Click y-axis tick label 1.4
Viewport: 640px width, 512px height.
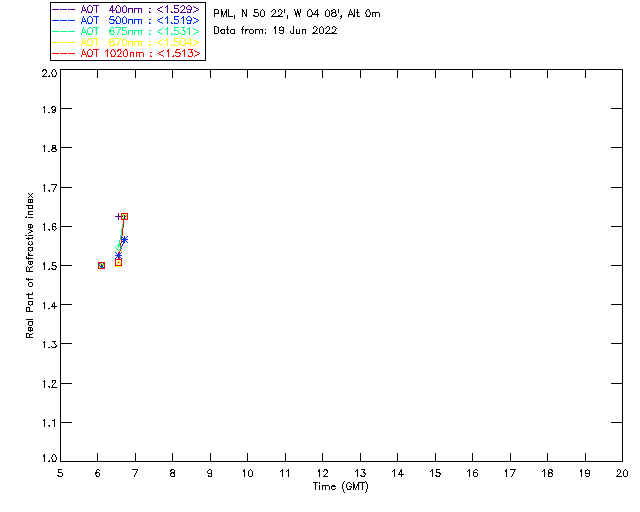tap(49, 305)
